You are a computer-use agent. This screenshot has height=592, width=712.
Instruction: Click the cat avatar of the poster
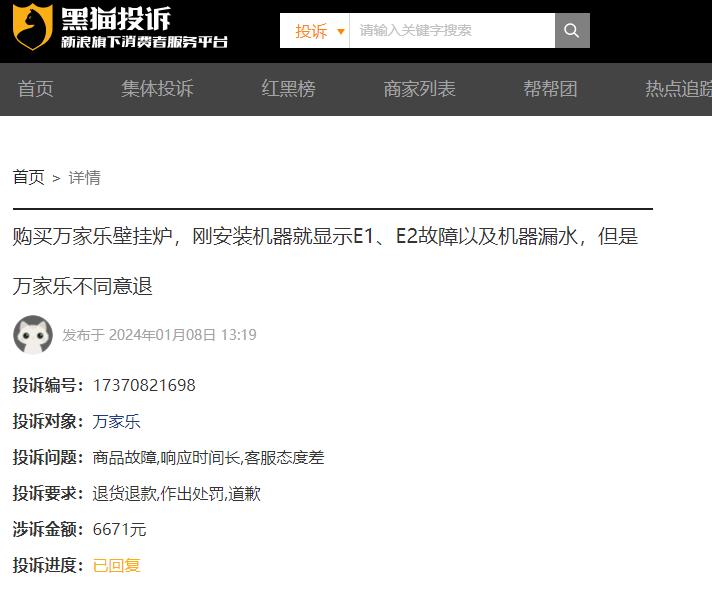[33, 335]
